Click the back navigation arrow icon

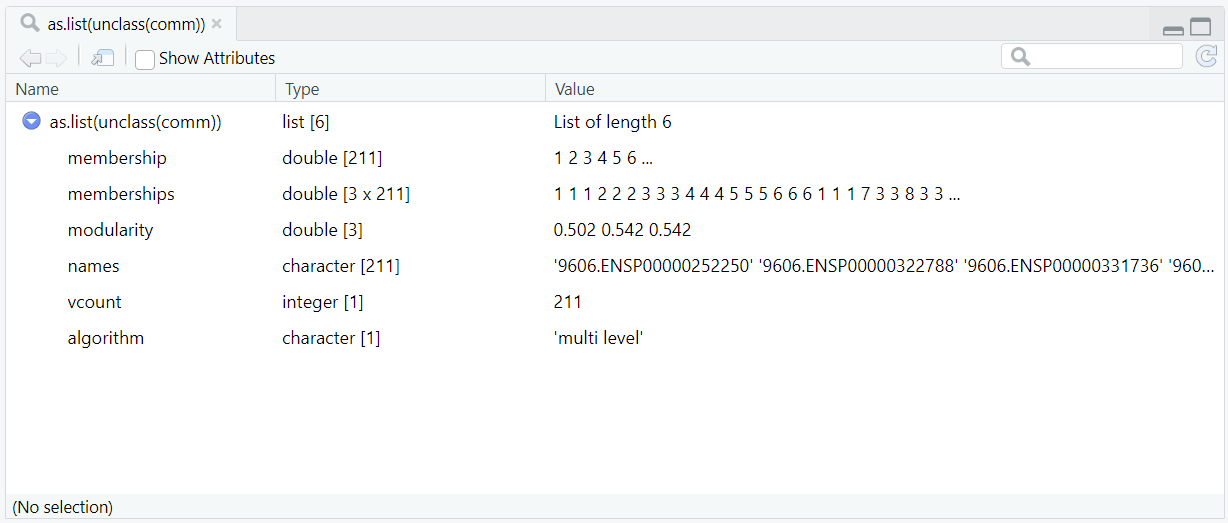30,58
